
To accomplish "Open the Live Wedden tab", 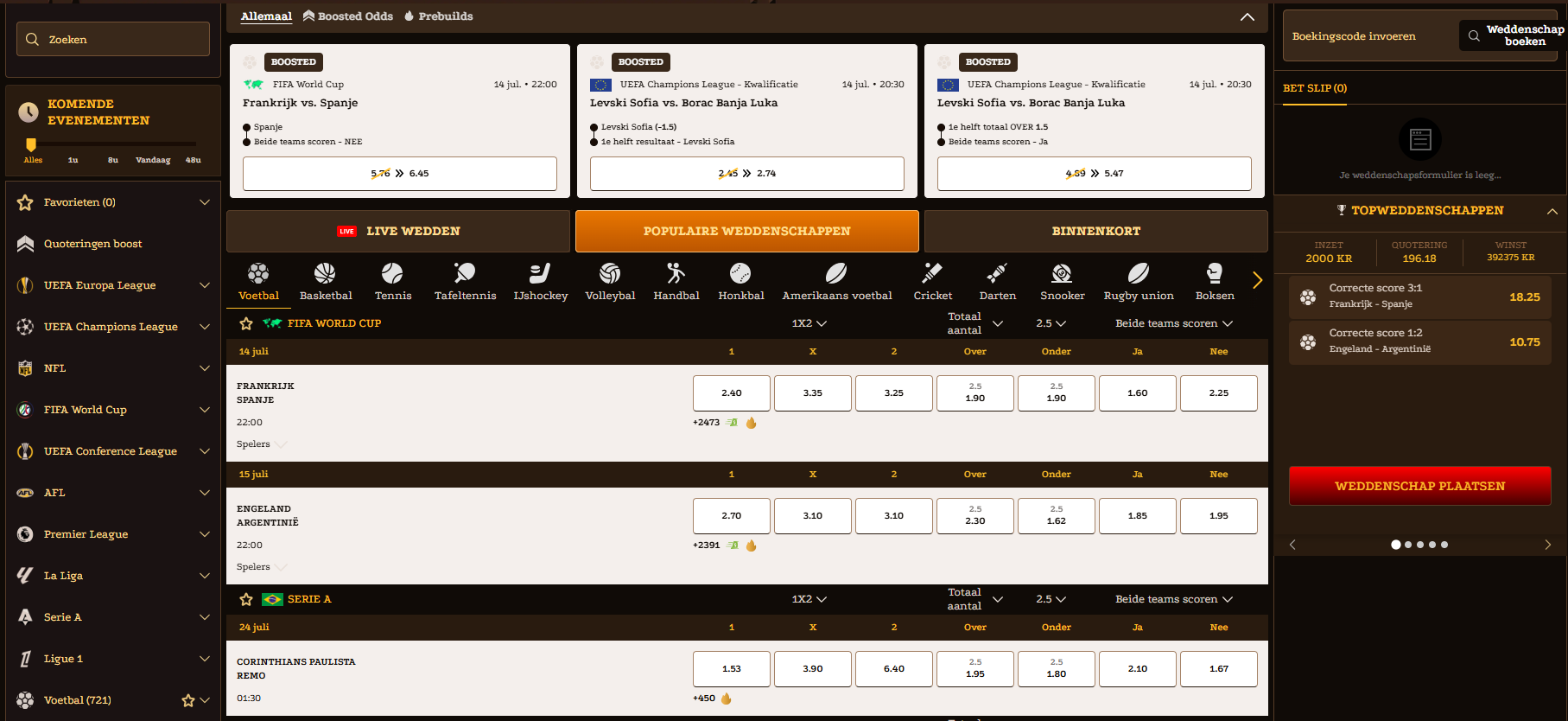I will (x=398, y=232).
